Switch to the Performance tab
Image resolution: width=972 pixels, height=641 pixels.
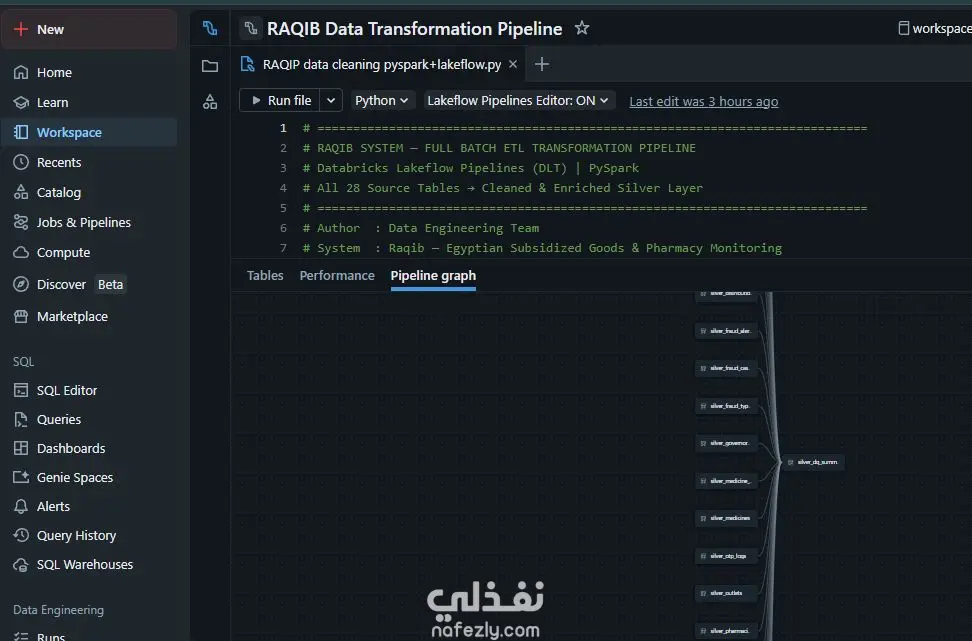(x=337, y=275)
